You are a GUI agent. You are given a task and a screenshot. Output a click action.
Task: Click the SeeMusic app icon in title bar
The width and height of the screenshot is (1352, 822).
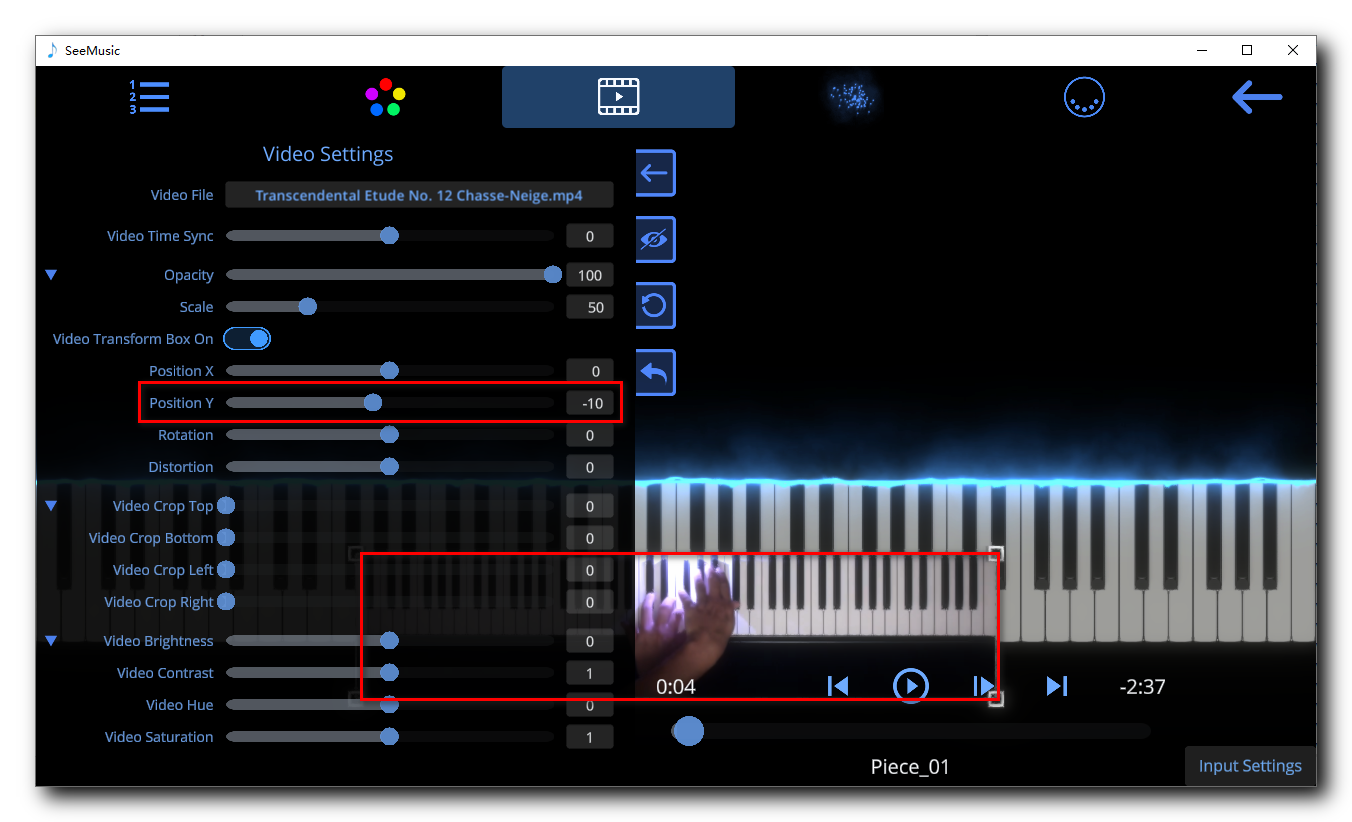point(52,50)
